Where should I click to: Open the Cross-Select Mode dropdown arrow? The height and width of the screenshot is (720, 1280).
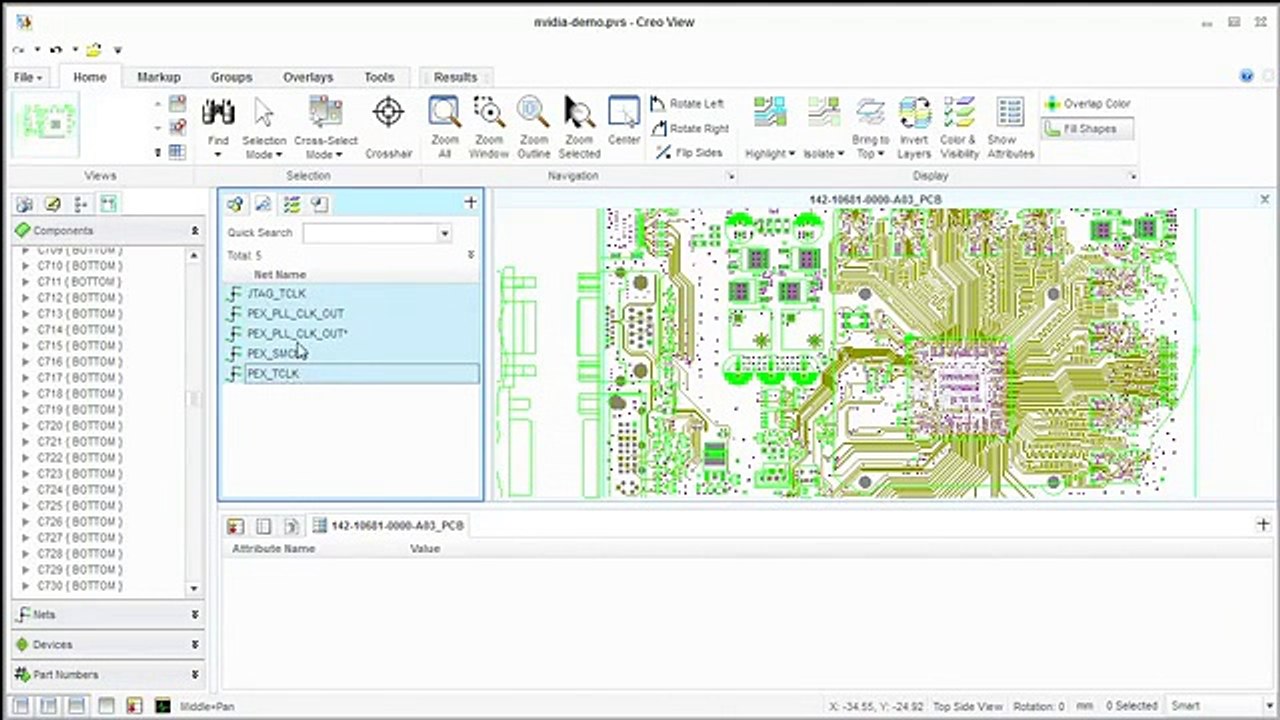click(338, 155)
